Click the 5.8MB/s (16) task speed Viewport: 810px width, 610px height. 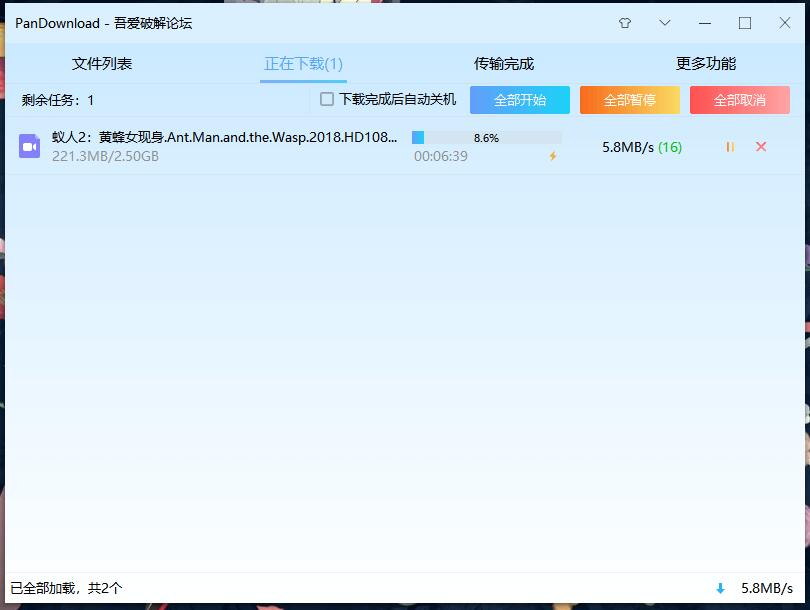[x=642, y=147]
